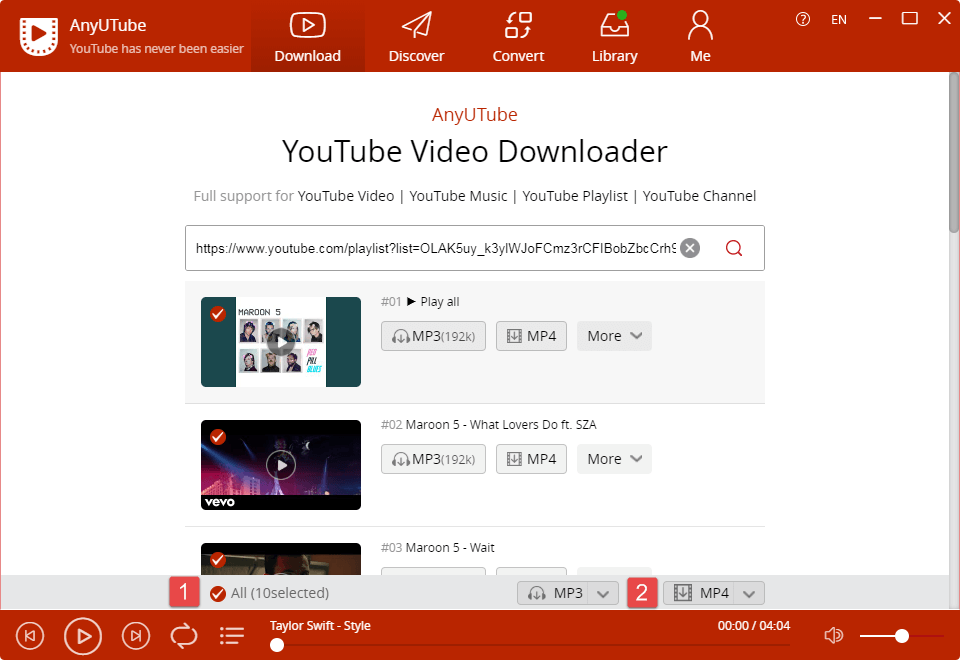Open the bulk MP4 quality dropdown arrow
960x660 pixels.
pyautogui.click(x=749, y=593)
